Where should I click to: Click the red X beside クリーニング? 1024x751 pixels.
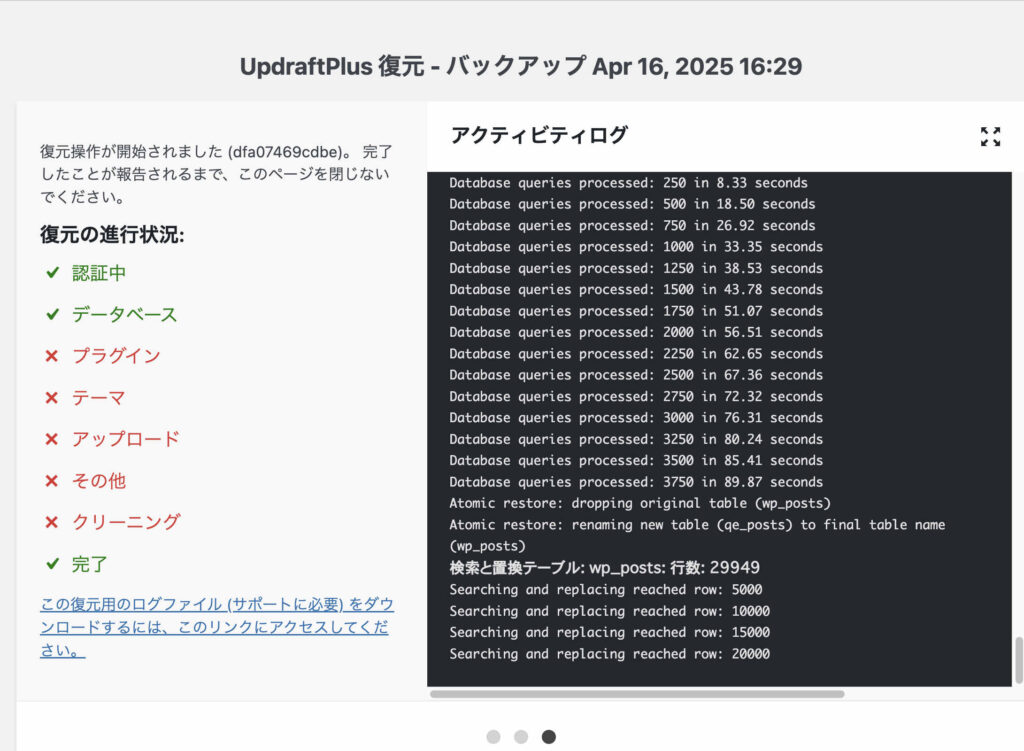[52, 522]
